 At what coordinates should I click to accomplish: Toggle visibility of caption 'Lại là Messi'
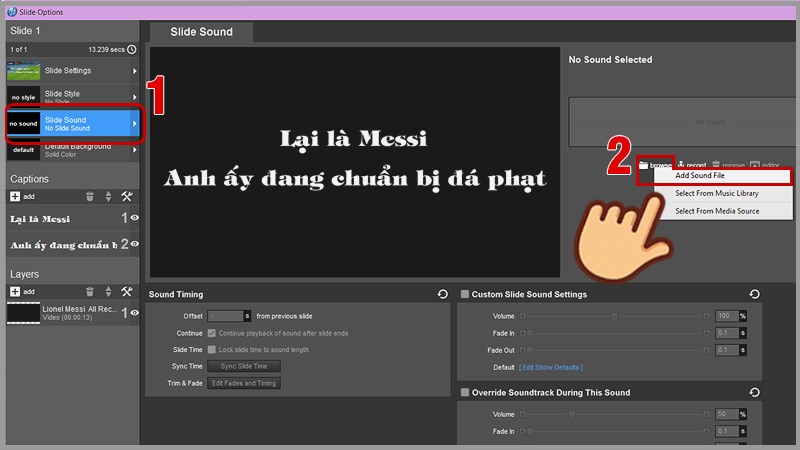tap(134, 218)
